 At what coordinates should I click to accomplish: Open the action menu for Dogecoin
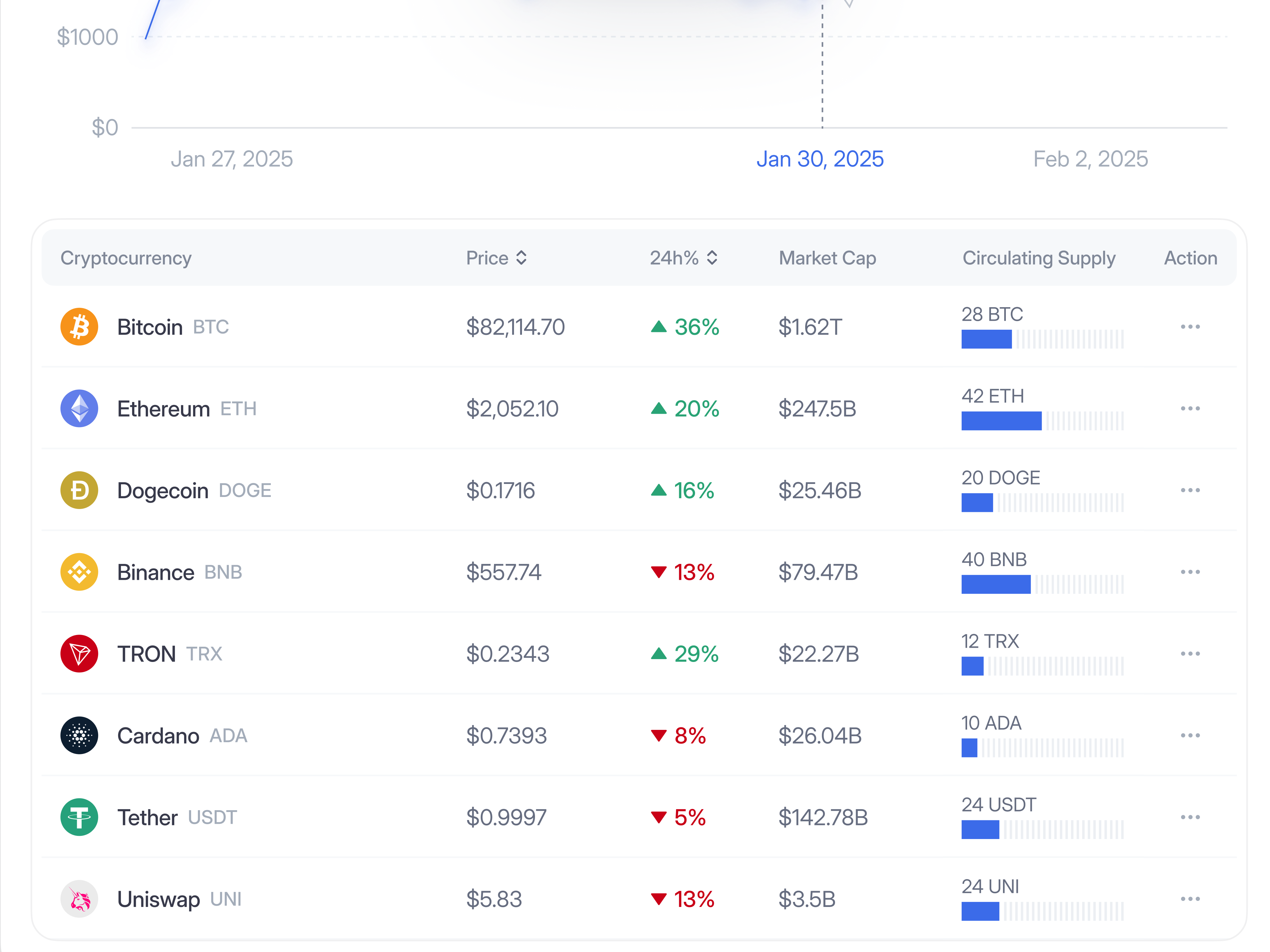tap(1190, 491)
